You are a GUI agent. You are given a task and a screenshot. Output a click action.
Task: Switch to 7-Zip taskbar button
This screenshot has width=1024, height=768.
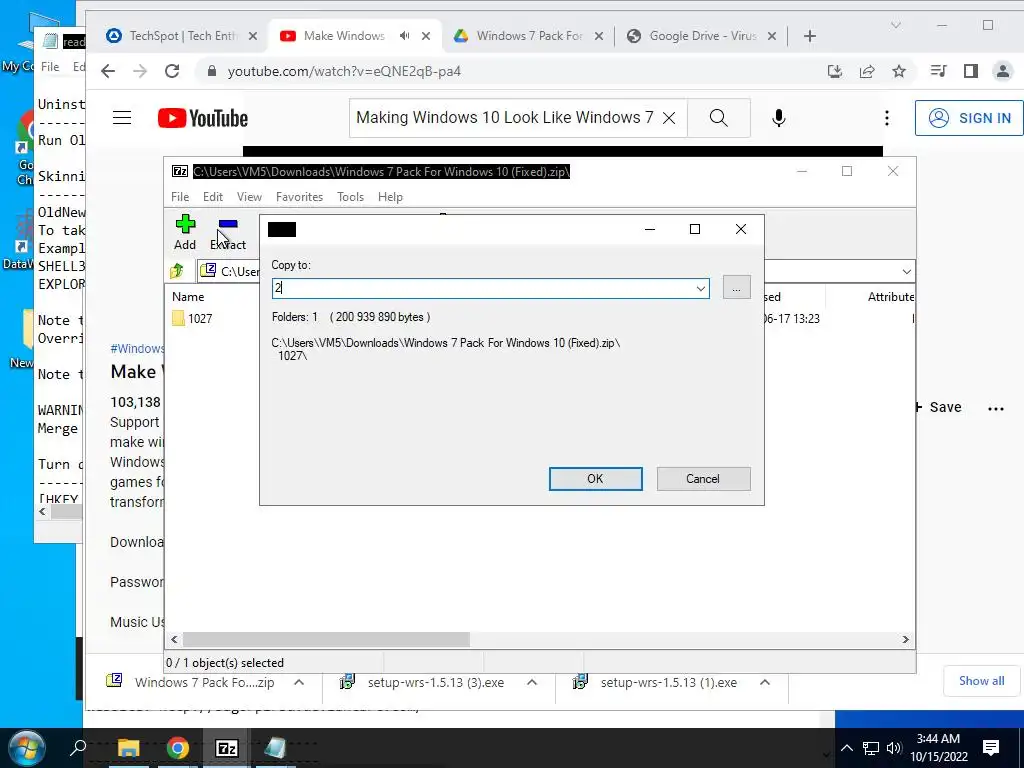tap(227, 748)
